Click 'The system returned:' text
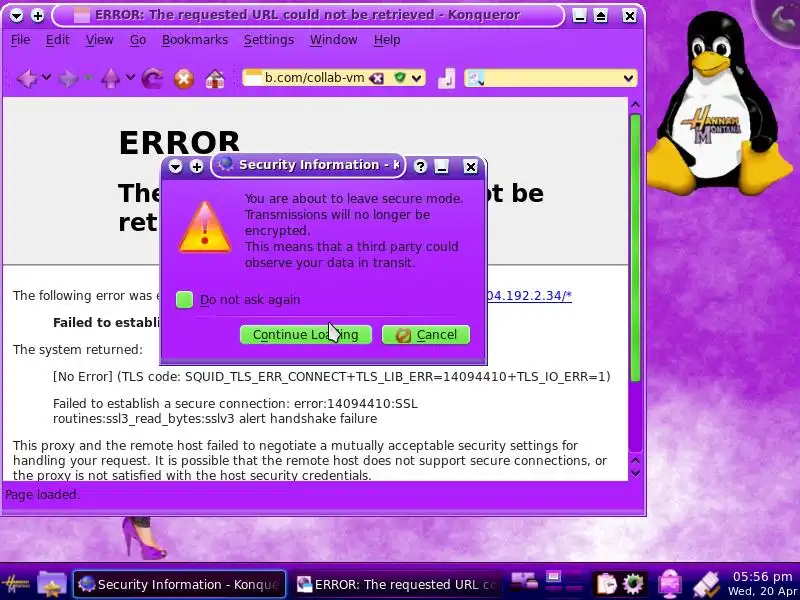Viewport: 800px width, 600px height. 78,349
